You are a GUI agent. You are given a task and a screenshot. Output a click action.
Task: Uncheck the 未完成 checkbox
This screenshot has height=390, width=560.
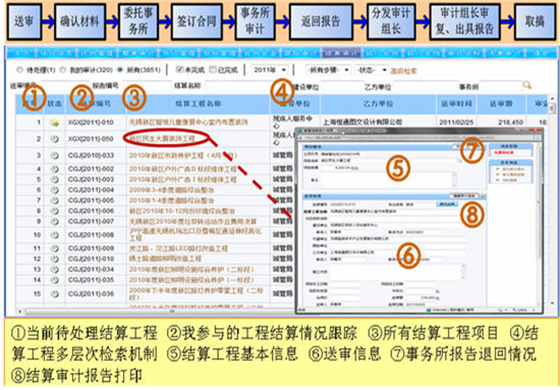(180, 69)
